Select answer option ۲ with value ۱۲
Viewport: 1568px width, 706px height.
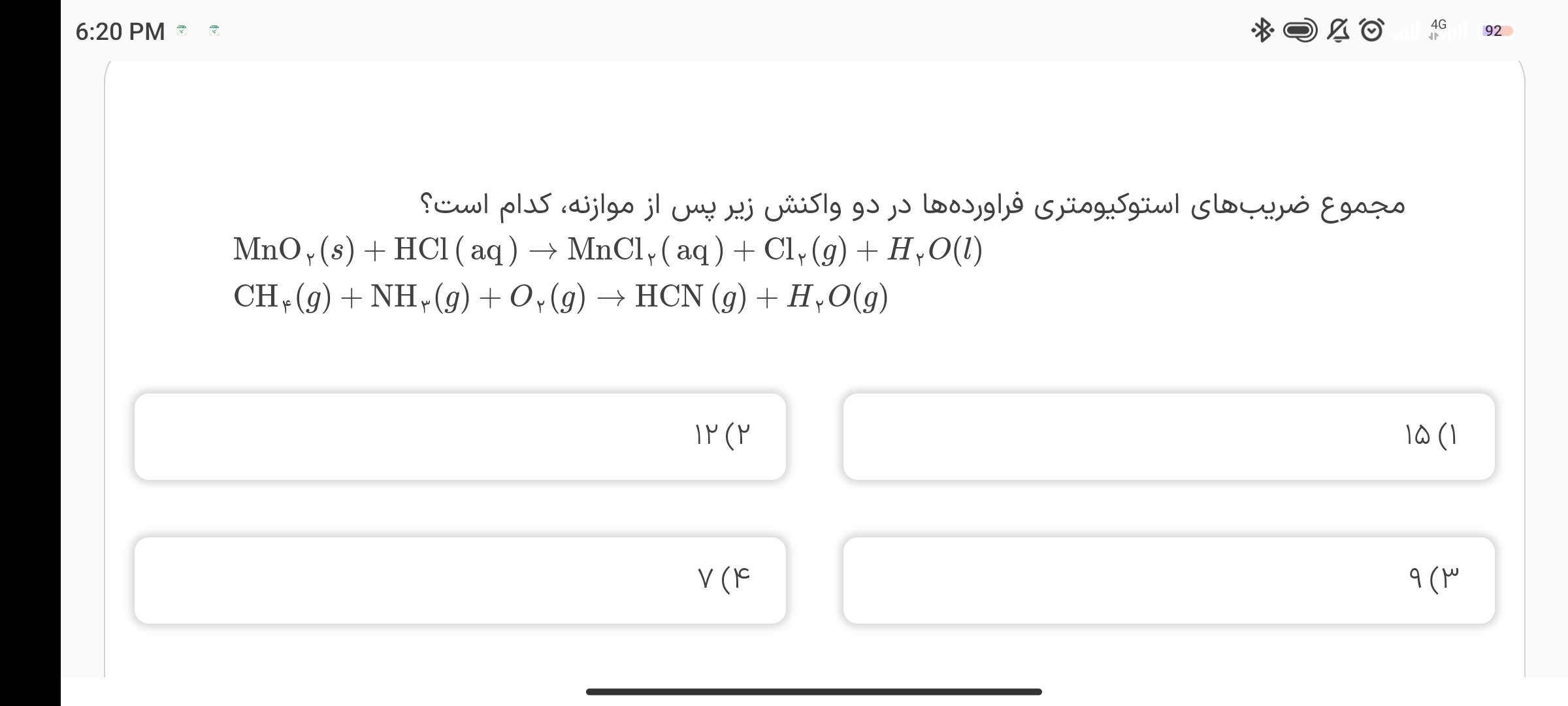[460, 436]
